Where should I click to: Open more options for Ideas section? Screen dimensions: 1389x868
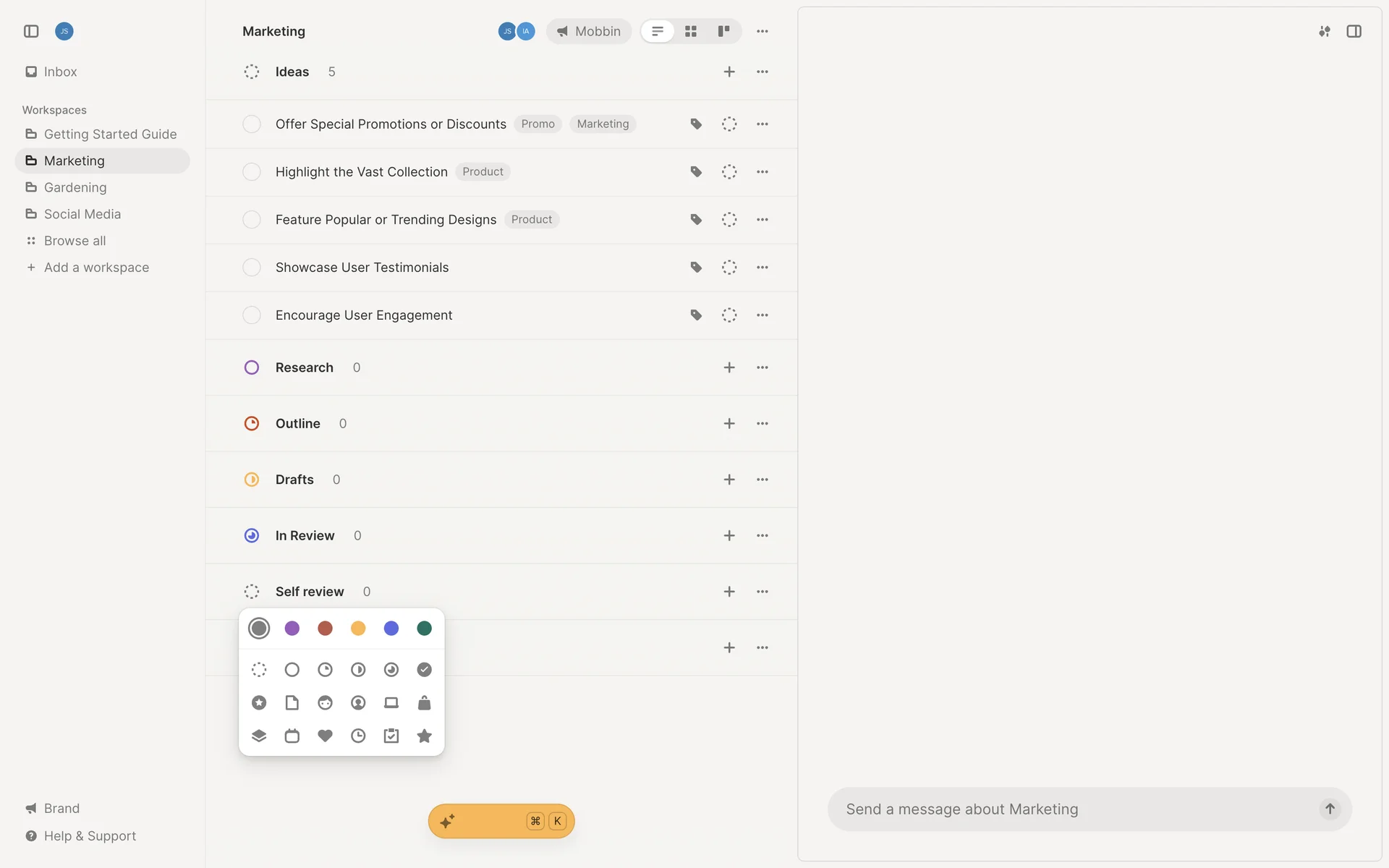click(x=763, y=72)
